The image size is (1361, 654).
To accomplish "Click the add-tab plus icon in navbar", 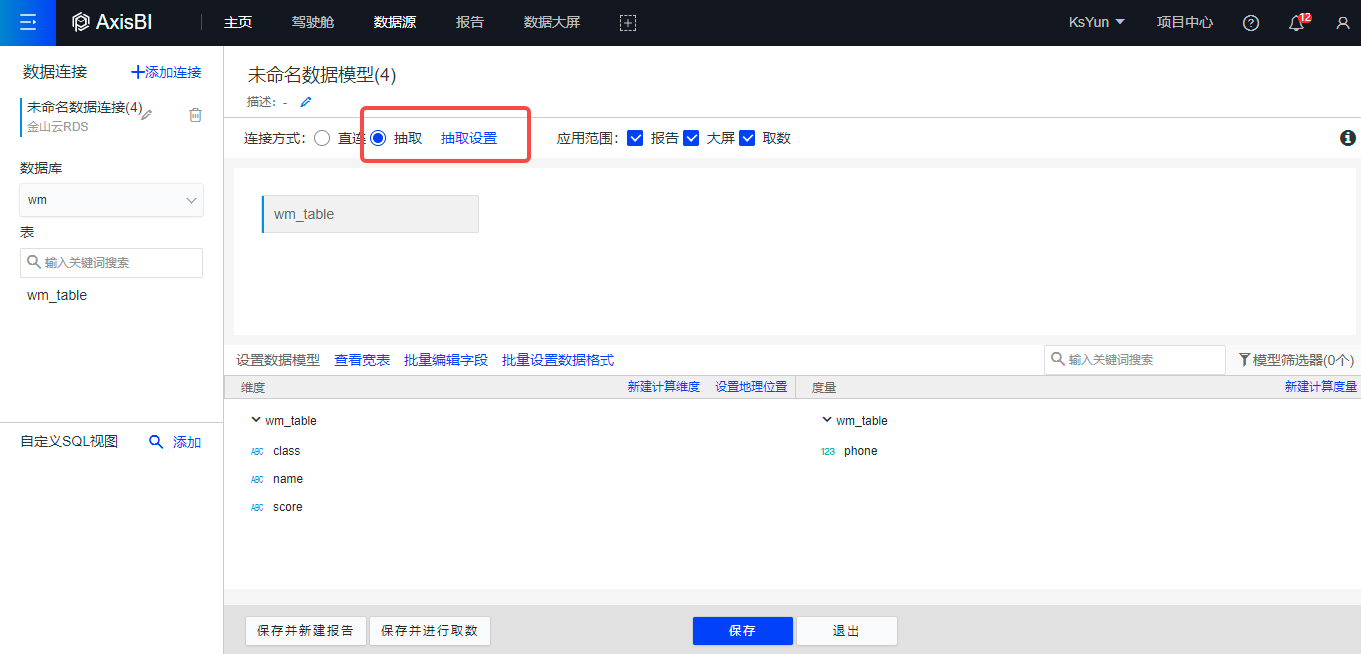I will click(628, 23).
